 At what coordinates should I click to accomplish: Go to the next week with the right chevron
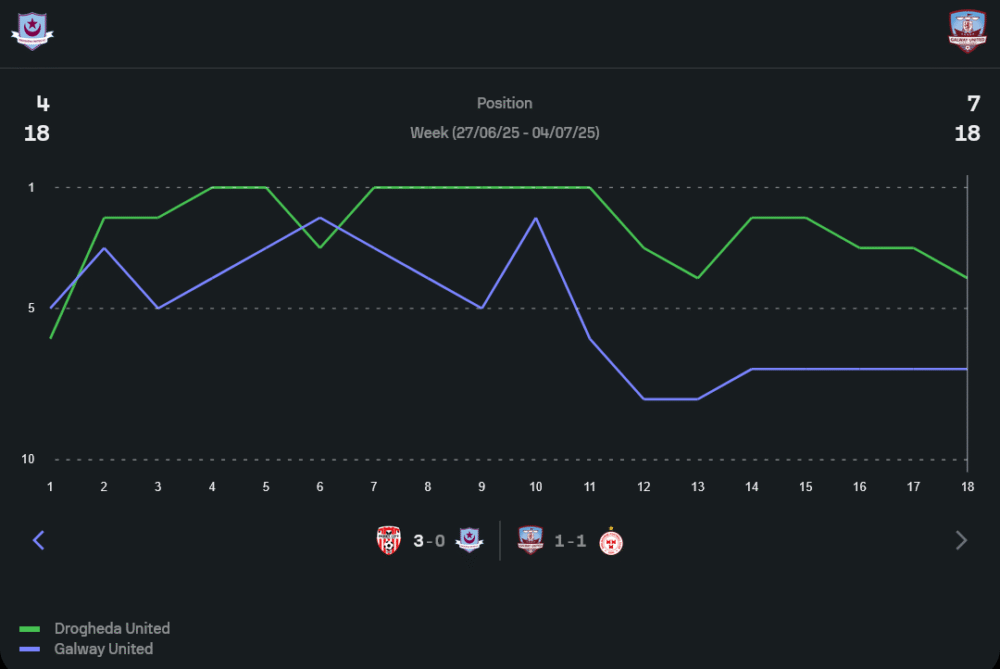click(961, 541)
